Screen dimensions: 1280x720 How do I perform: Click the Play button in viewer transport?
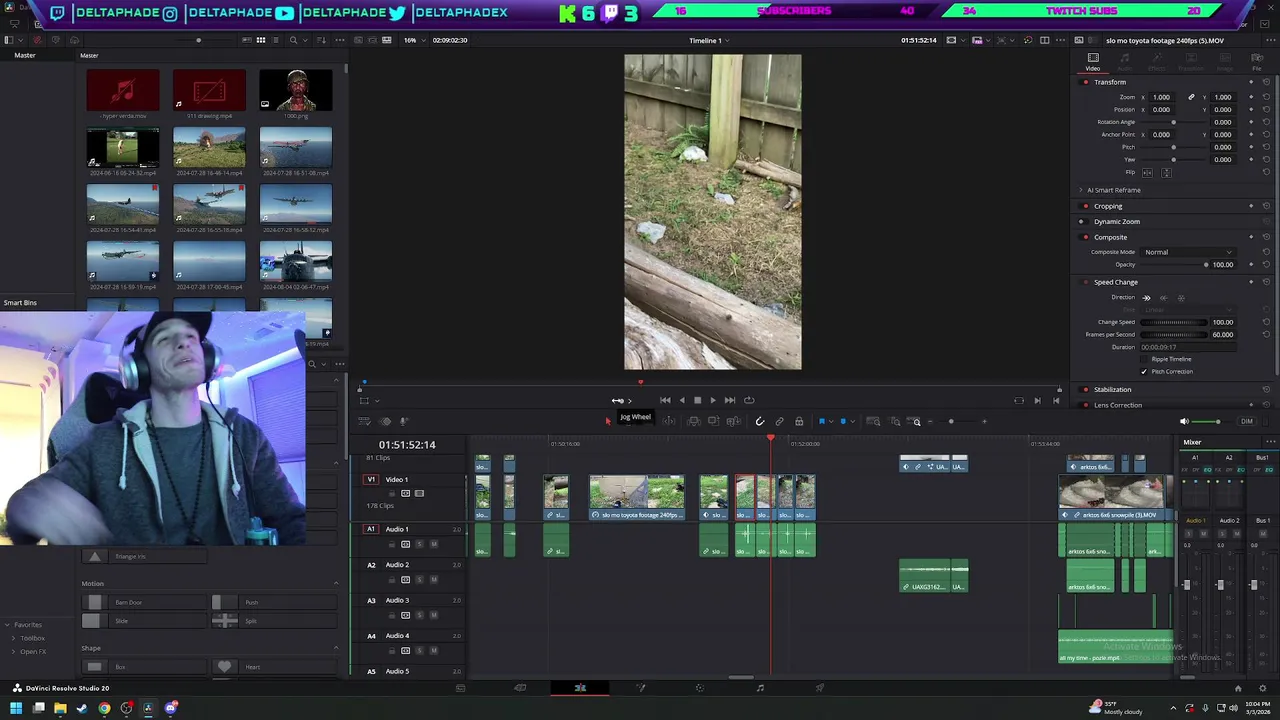pos(713,400)
